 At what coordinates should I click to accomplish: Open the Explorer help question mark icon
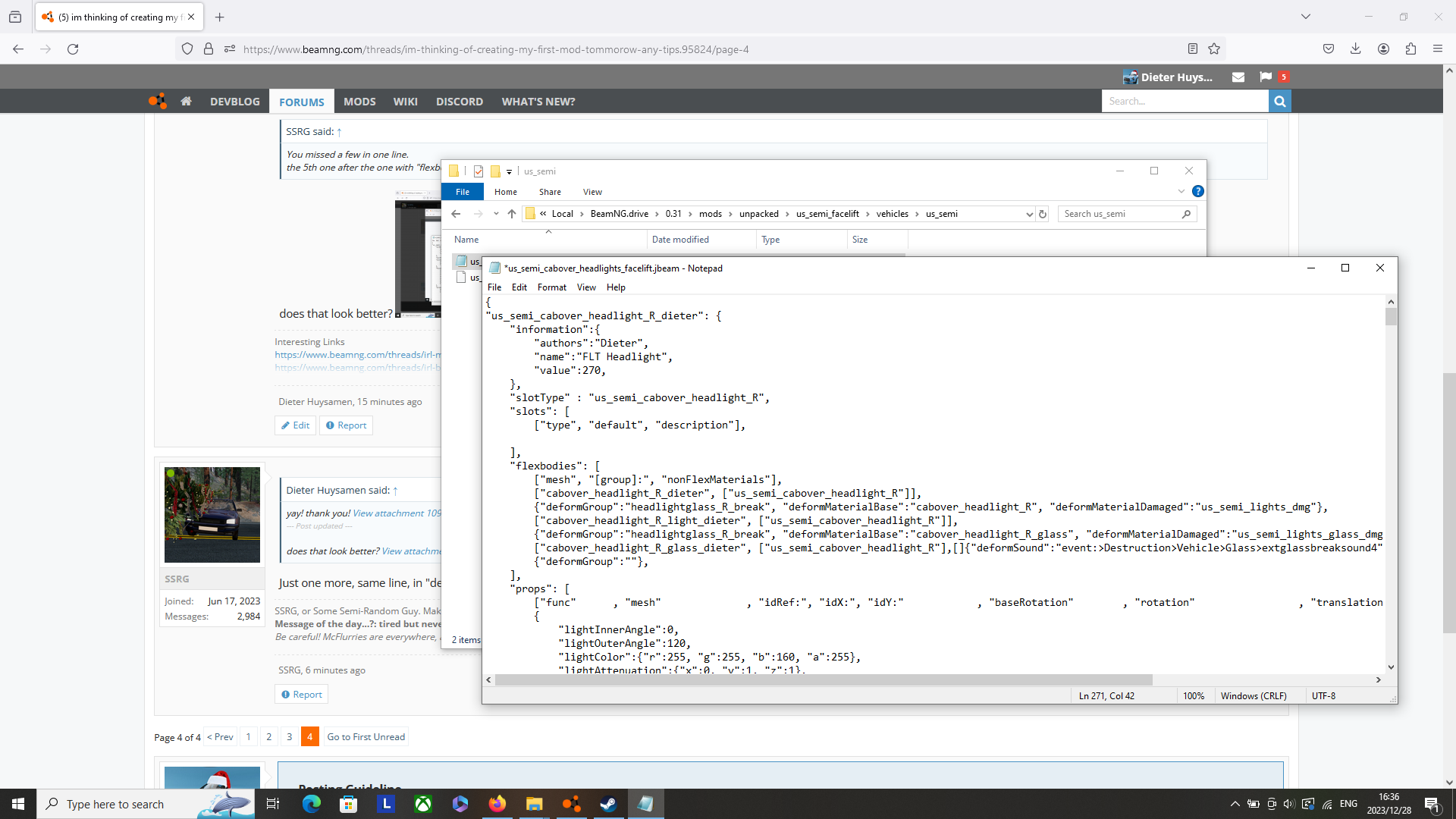[x=1198, y=191]
